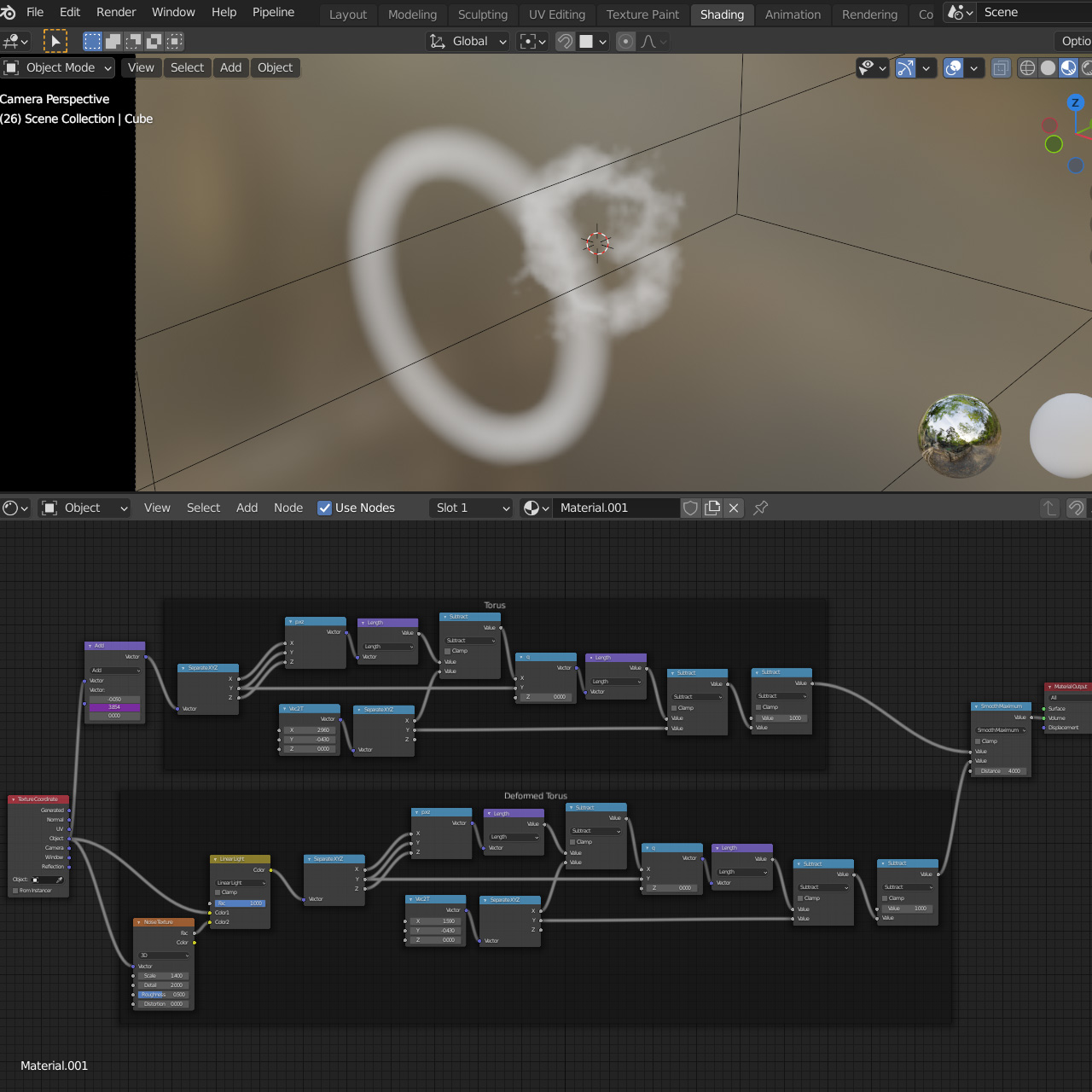Open the Global transform orientation dropdown
Viewport: 1092px width, 1092px height.
pos(468,41)
